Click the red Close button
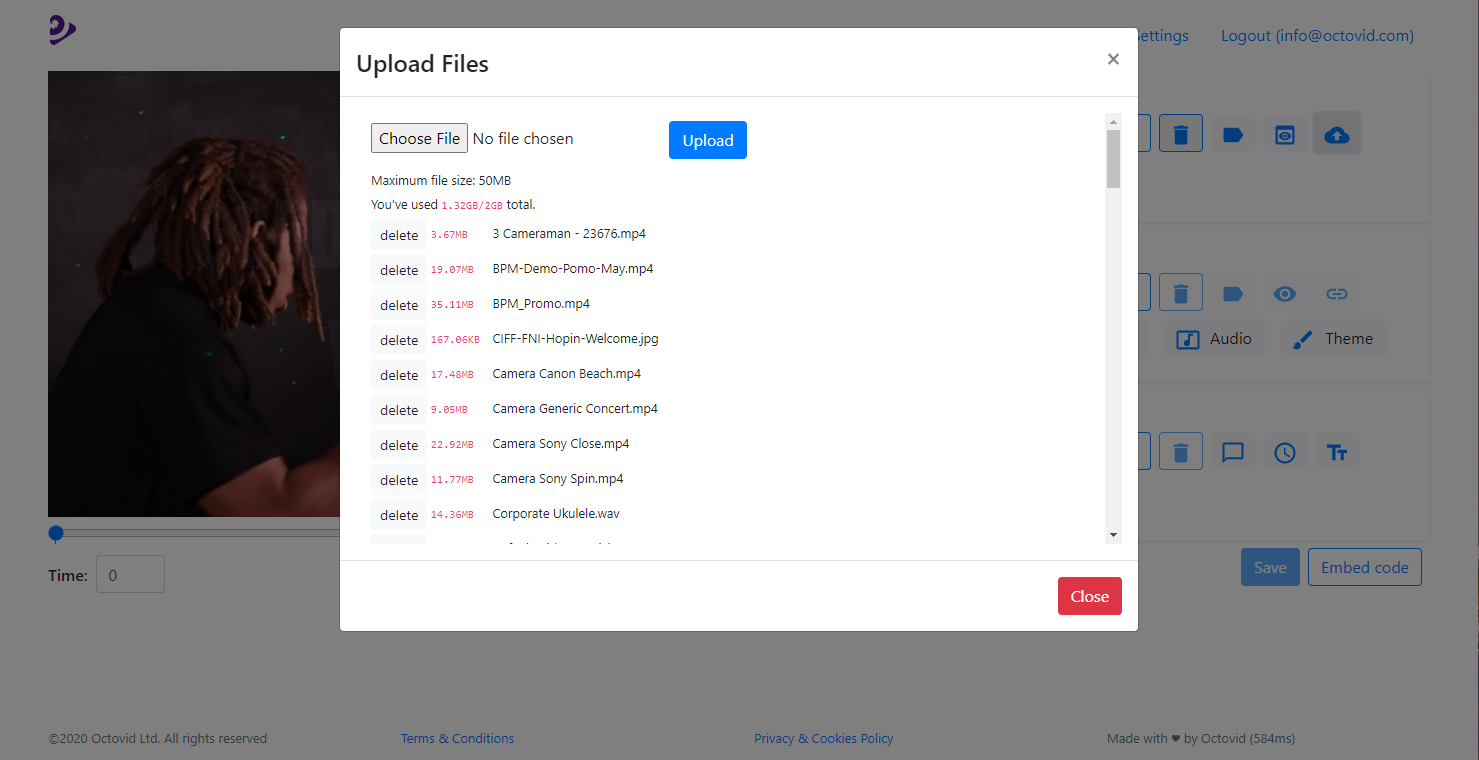 (1090, 596)
